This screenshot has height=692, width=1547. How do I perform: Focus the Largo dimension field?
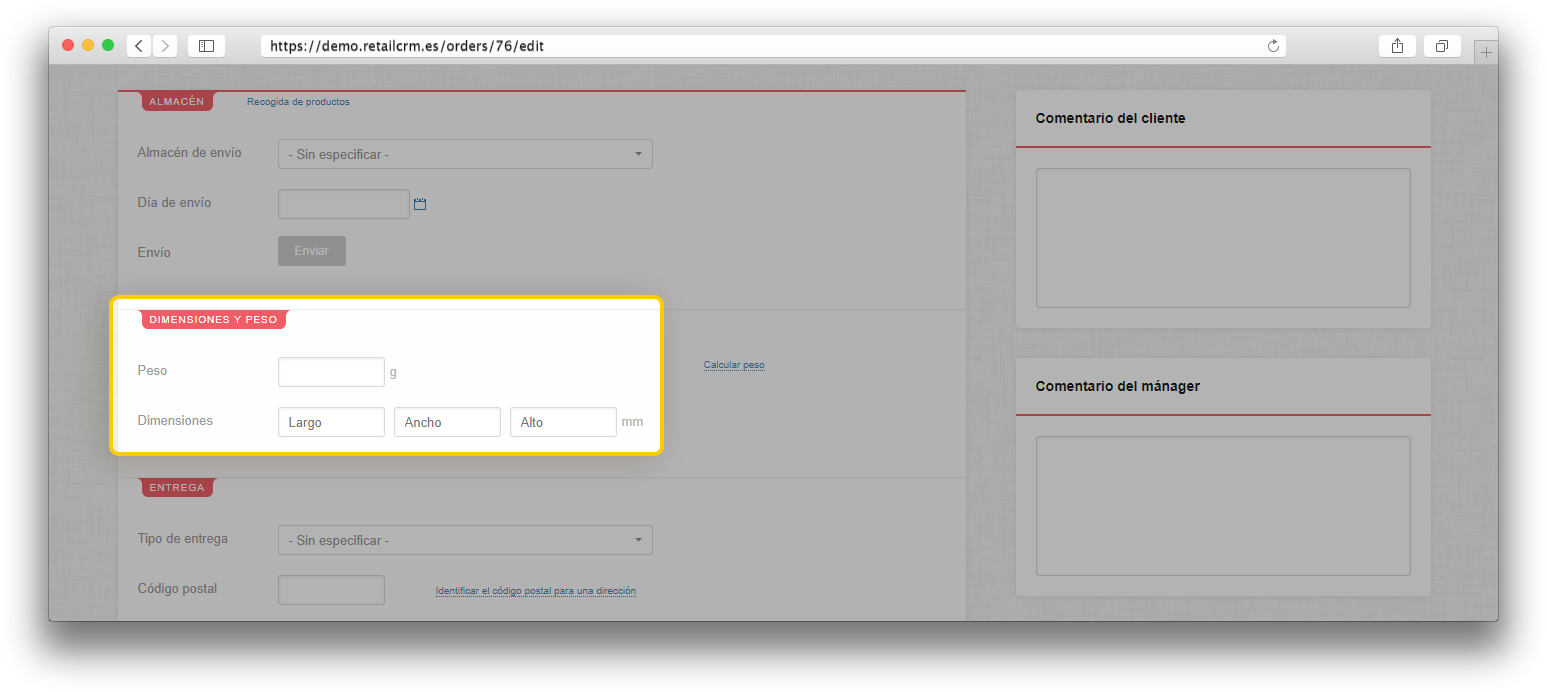(331, 422)
